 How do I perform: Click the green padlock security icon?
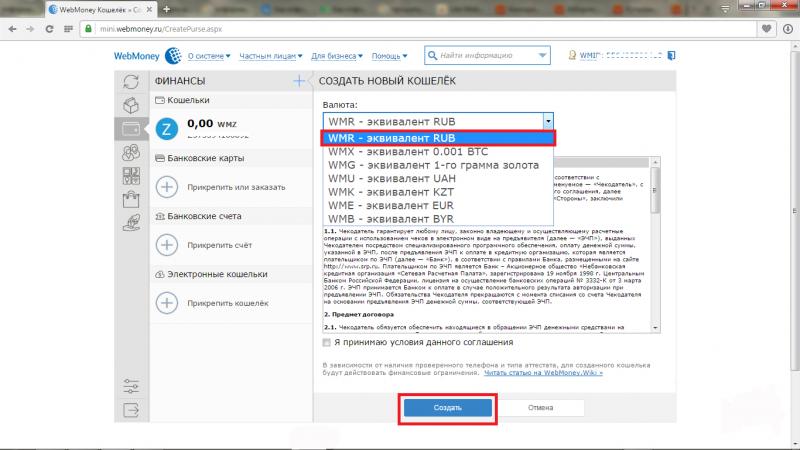click(88, 29)
